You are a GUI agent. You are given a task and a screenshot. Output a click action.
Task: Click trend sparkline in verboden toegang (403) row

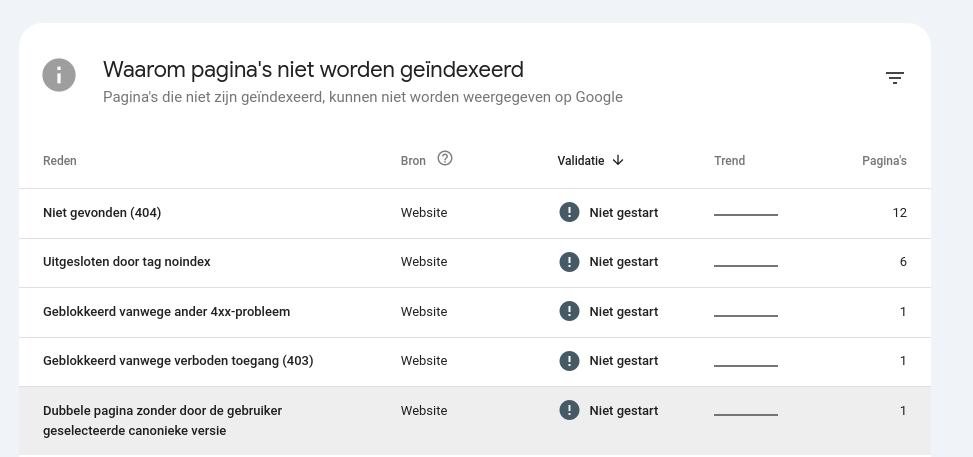(x=746, y=365)
